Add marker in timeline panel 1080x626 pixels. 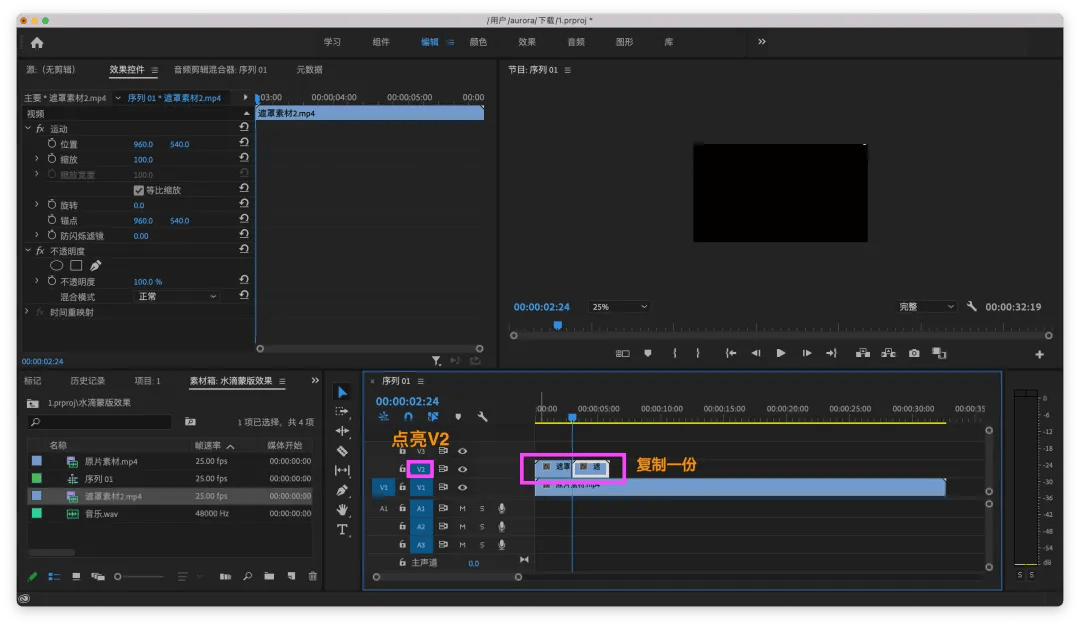pos(458,417)
